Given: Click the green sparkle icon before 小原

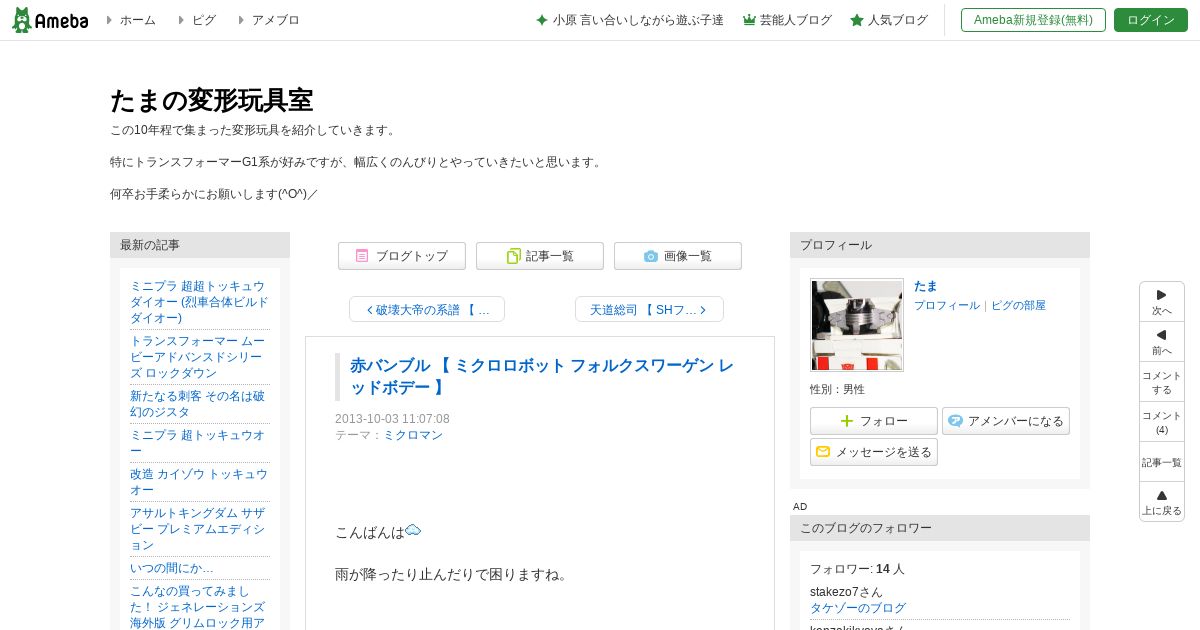Looking at the screenshot, I should (x=542, y=20).
